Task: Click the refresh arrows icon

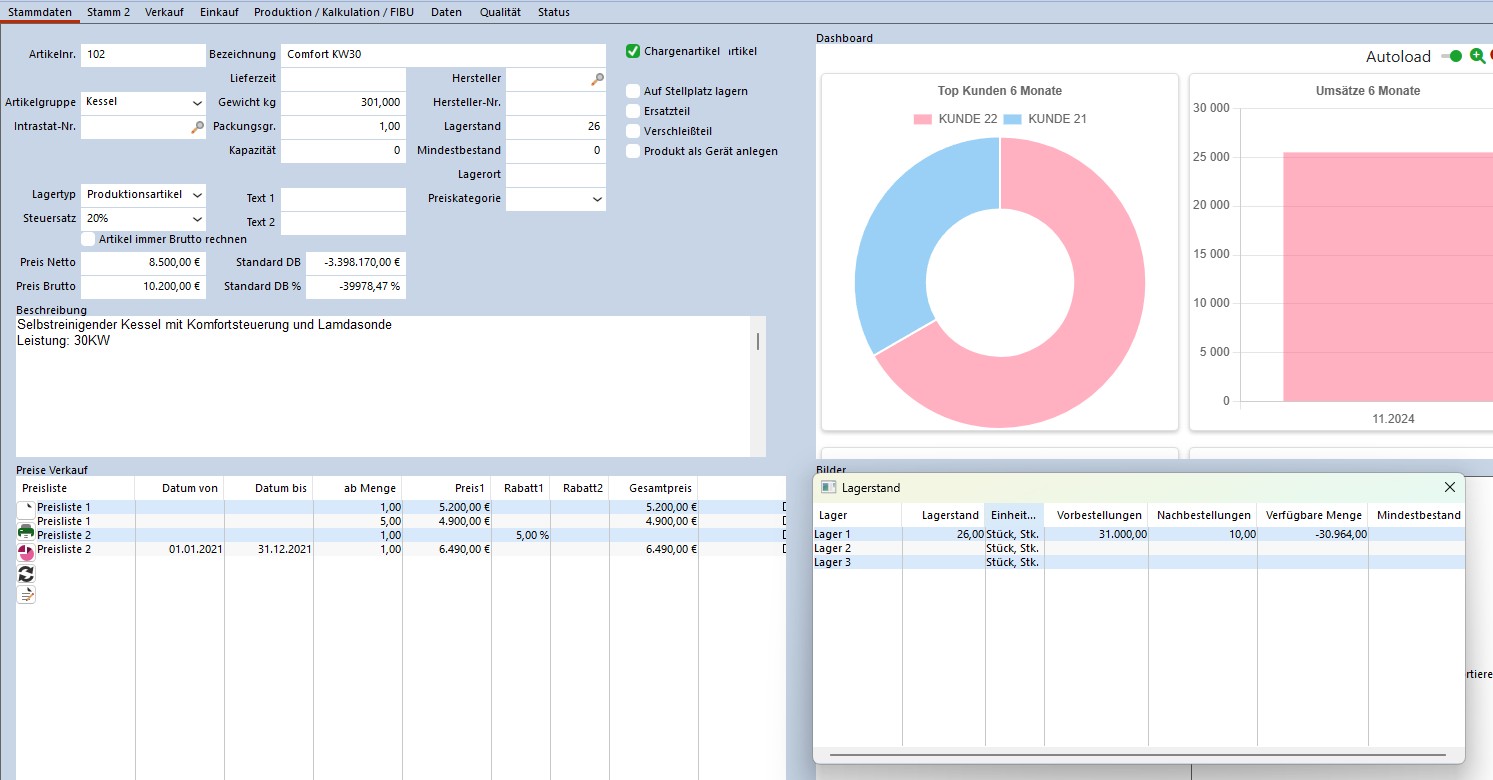Action: [26, 574]
